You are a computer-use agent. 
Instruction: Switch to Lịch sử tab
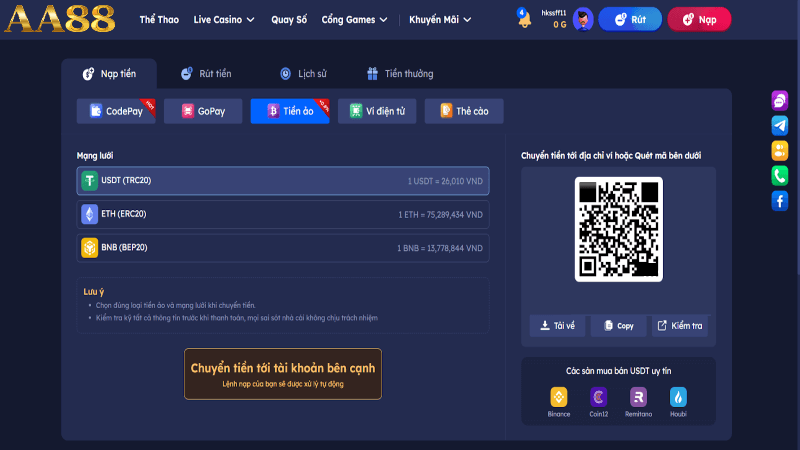[x=303, y=74]
